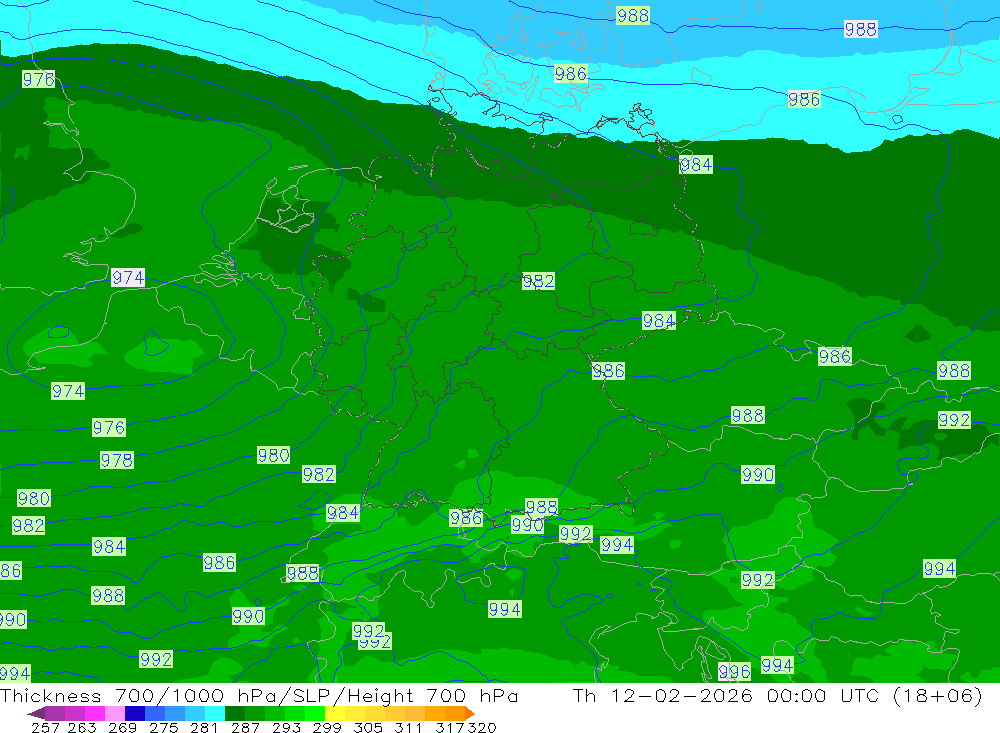The width and height of the screenshot is (1000, 733).
Task: Click the 'Thickness 700/1000 hPa/SLP/Height 700 hPa' title
Action: coord(259,695)
